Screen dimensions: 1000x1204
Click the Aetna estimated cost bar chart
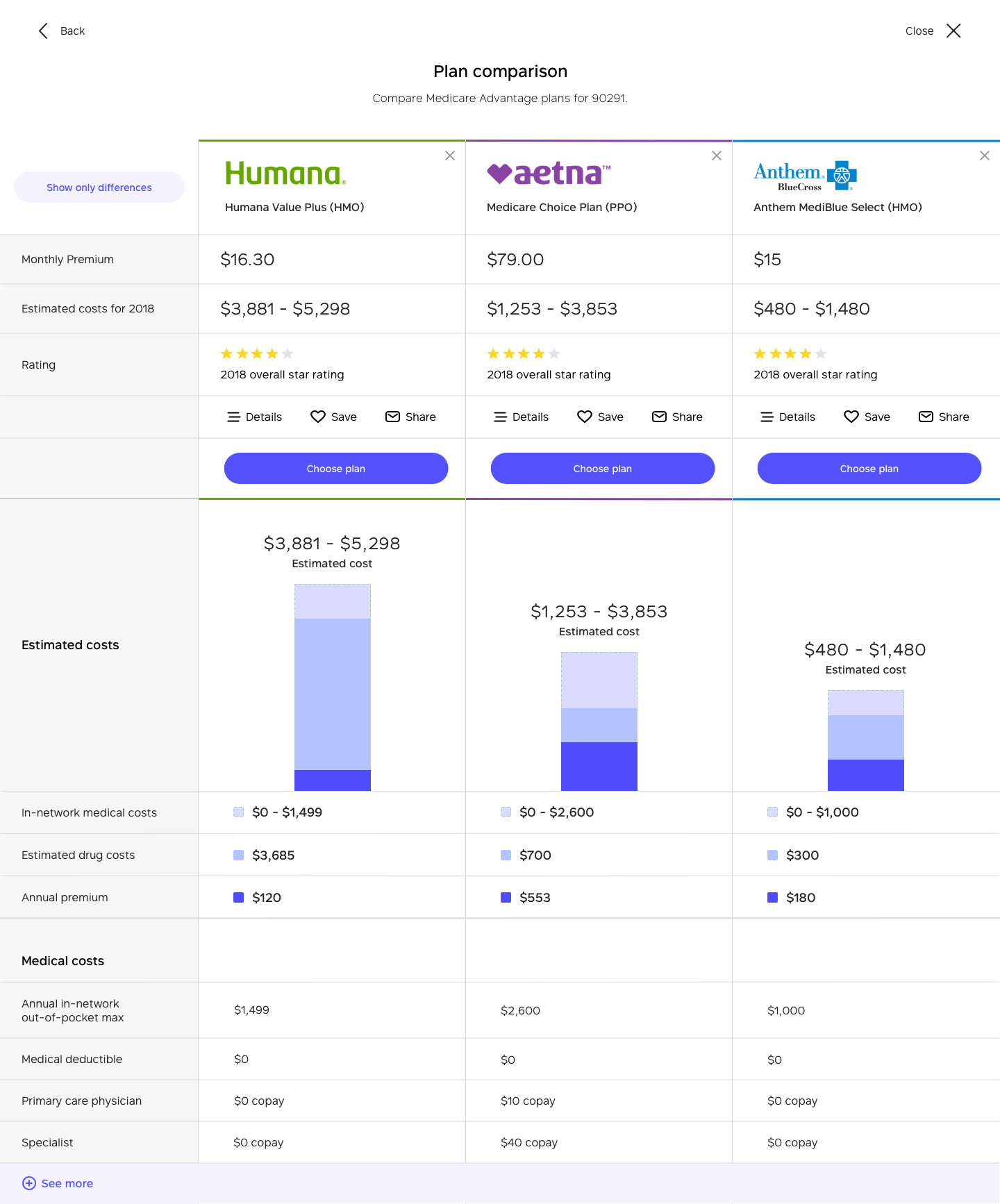tap(599, 721)
